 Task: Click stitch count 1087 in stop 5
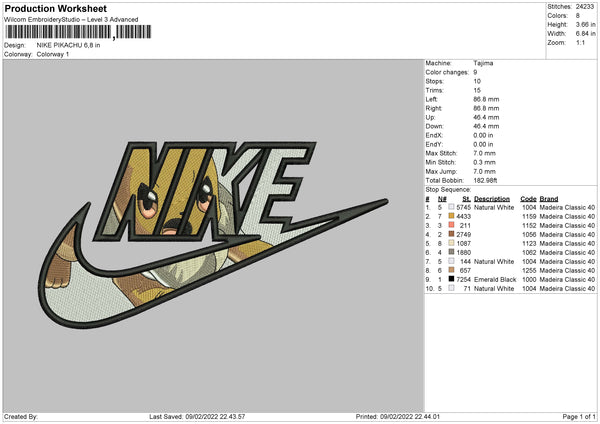coord(463,243)
